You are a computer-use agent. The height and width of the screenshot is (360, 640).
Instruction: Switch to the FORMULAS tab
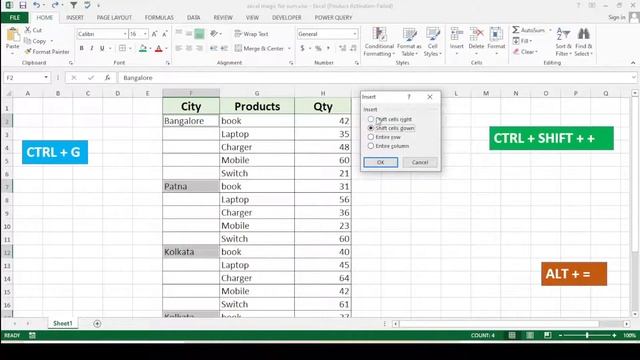pyautogui.click(x=159, y=18)
